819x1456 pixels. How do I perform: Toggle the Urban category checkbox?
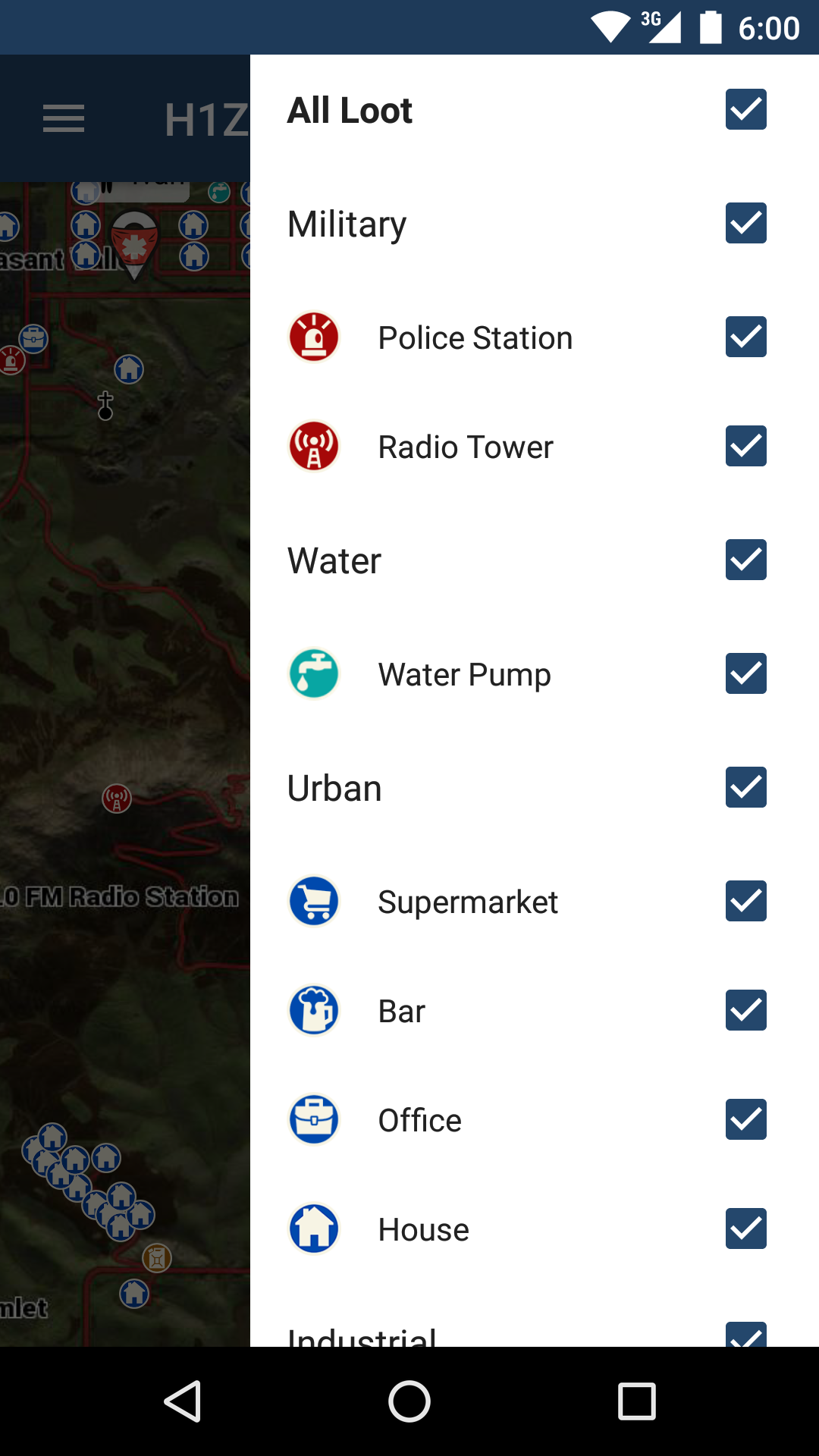coord(746,787)
